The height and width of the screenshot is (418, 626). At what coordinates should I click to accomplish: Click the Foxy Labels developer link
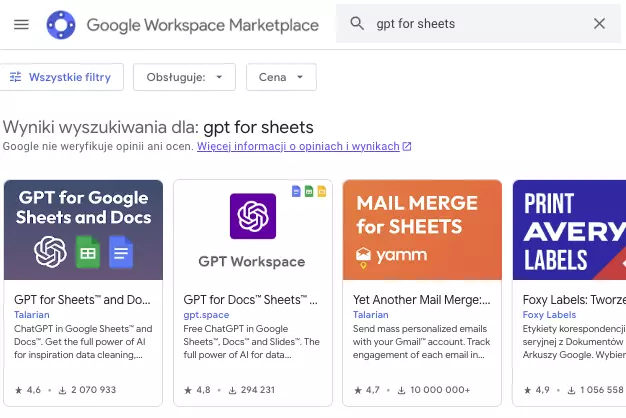click(x=549, y=315)
